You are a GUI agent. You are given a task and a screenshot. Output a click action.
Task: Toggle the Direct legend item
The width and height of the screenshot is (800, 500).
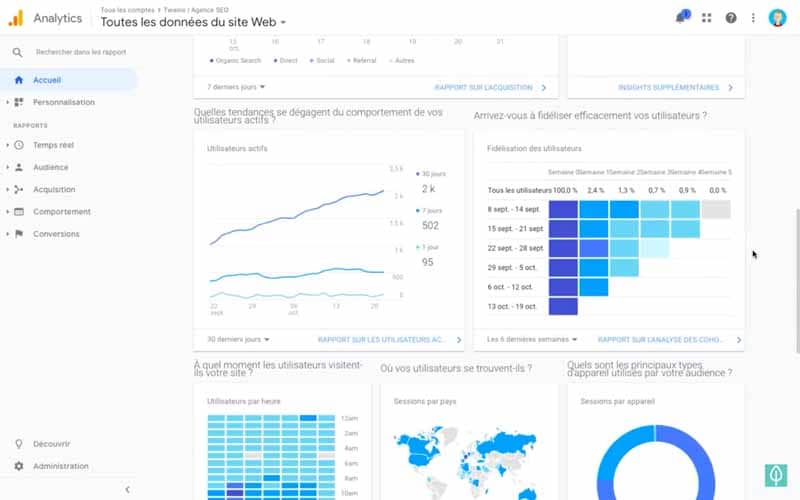point(285,60)
